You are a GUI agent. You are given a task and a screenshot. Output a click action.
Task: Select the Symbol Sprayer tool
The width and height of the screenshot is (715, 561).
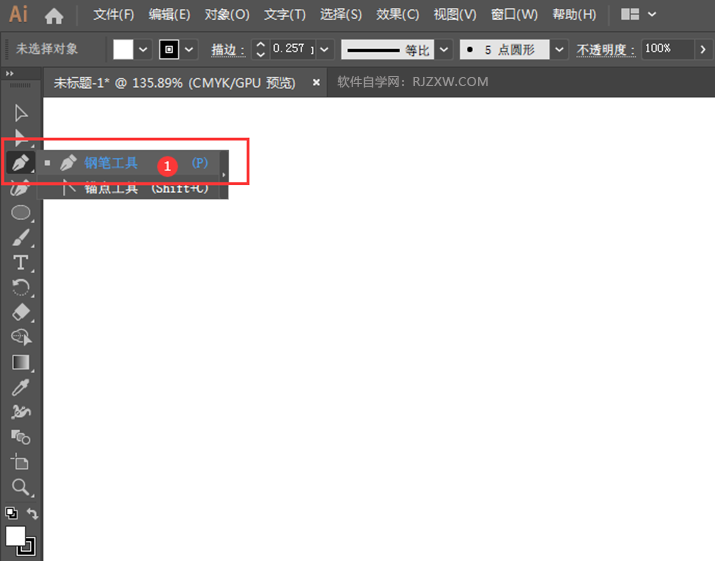pos(21,412)
